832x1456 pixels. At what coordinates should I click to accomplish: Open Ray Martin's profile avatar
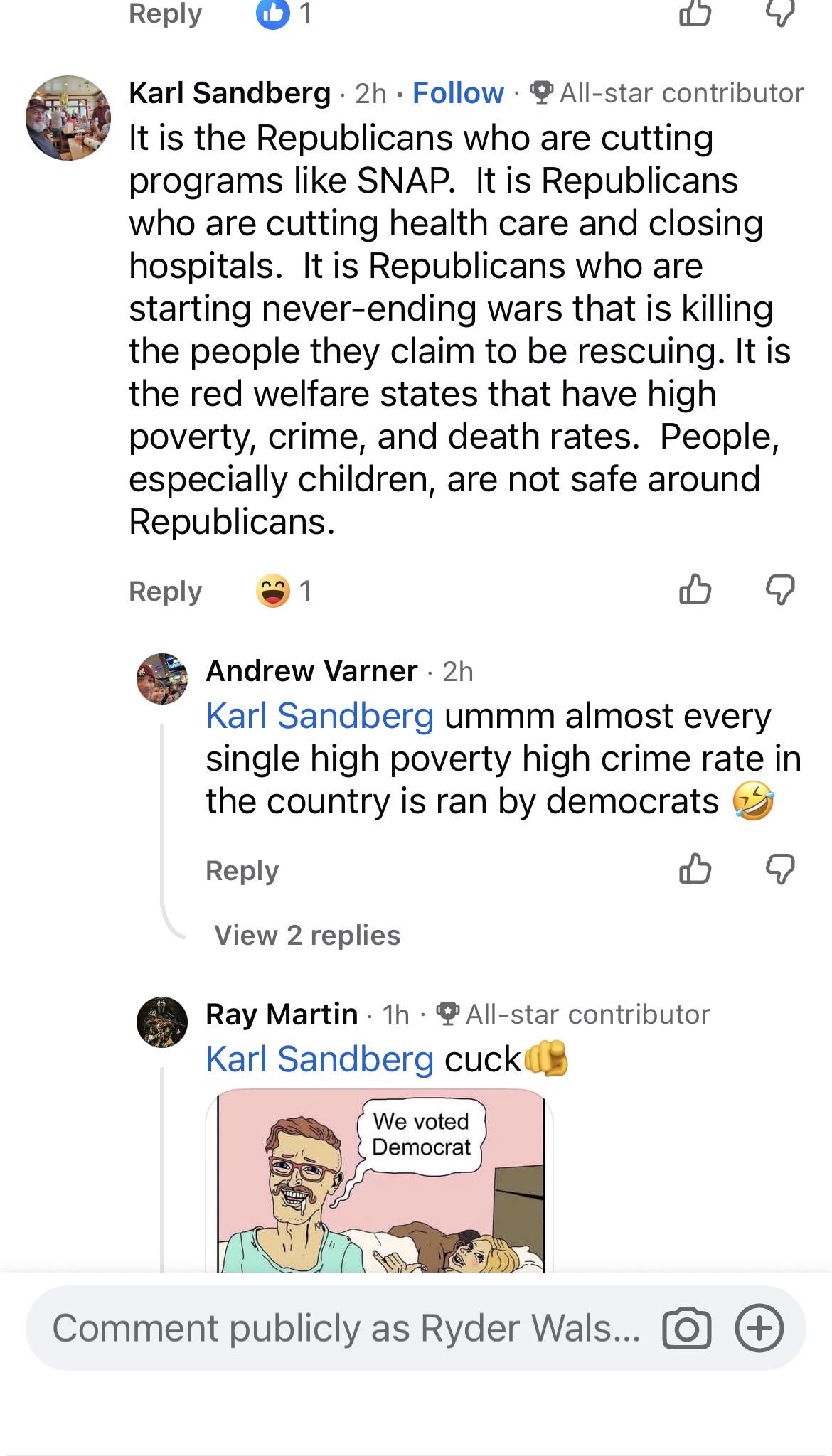[162, 1022]
